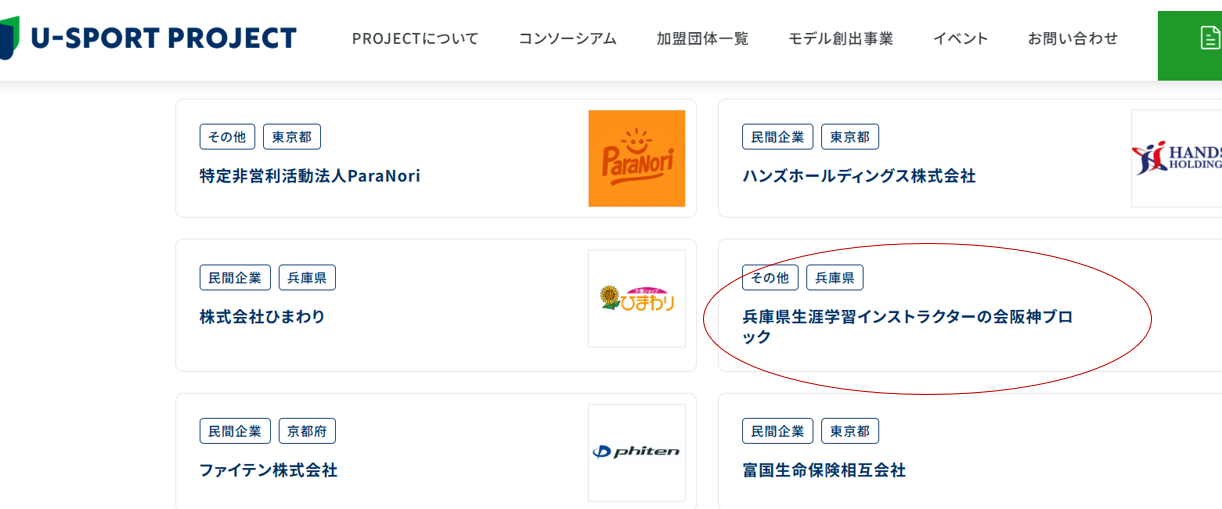Open the ParaNori orange logo thumbnail
Screen dimensions: 1222x509
636,158
